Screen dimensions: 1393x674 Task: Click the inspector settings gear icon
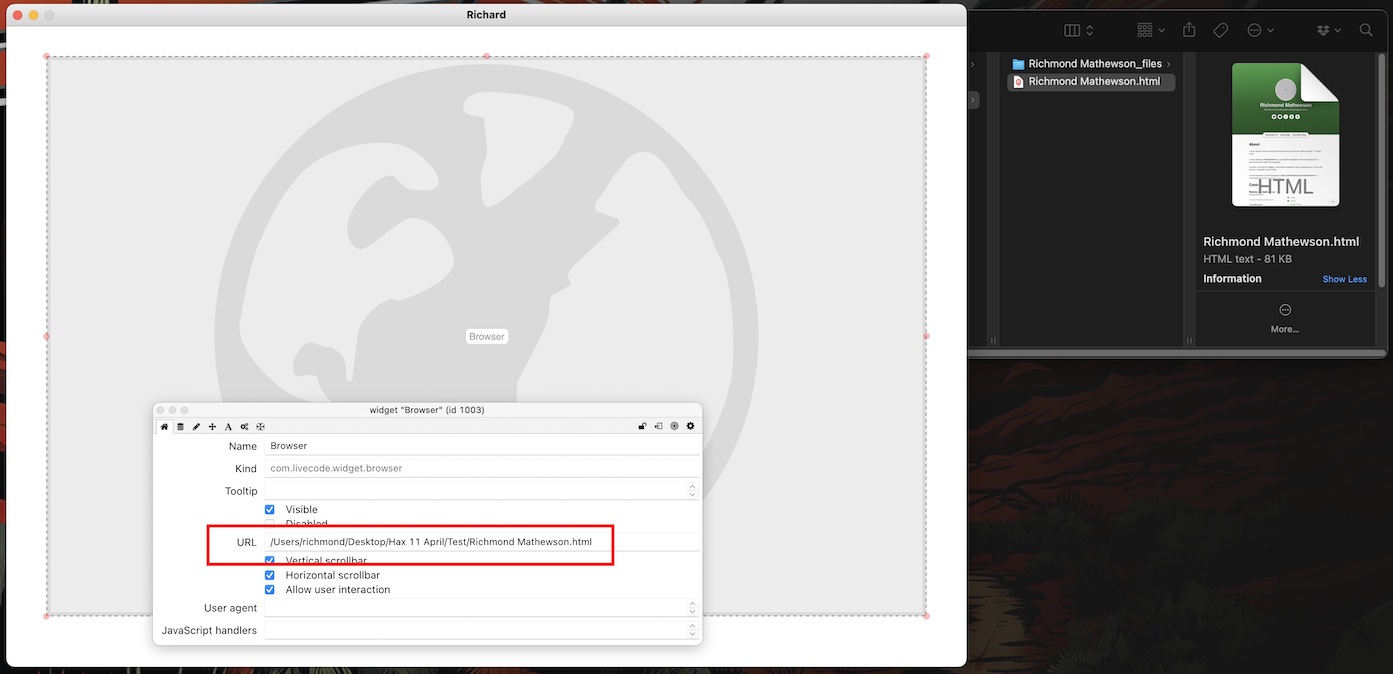tap(690, 426)
